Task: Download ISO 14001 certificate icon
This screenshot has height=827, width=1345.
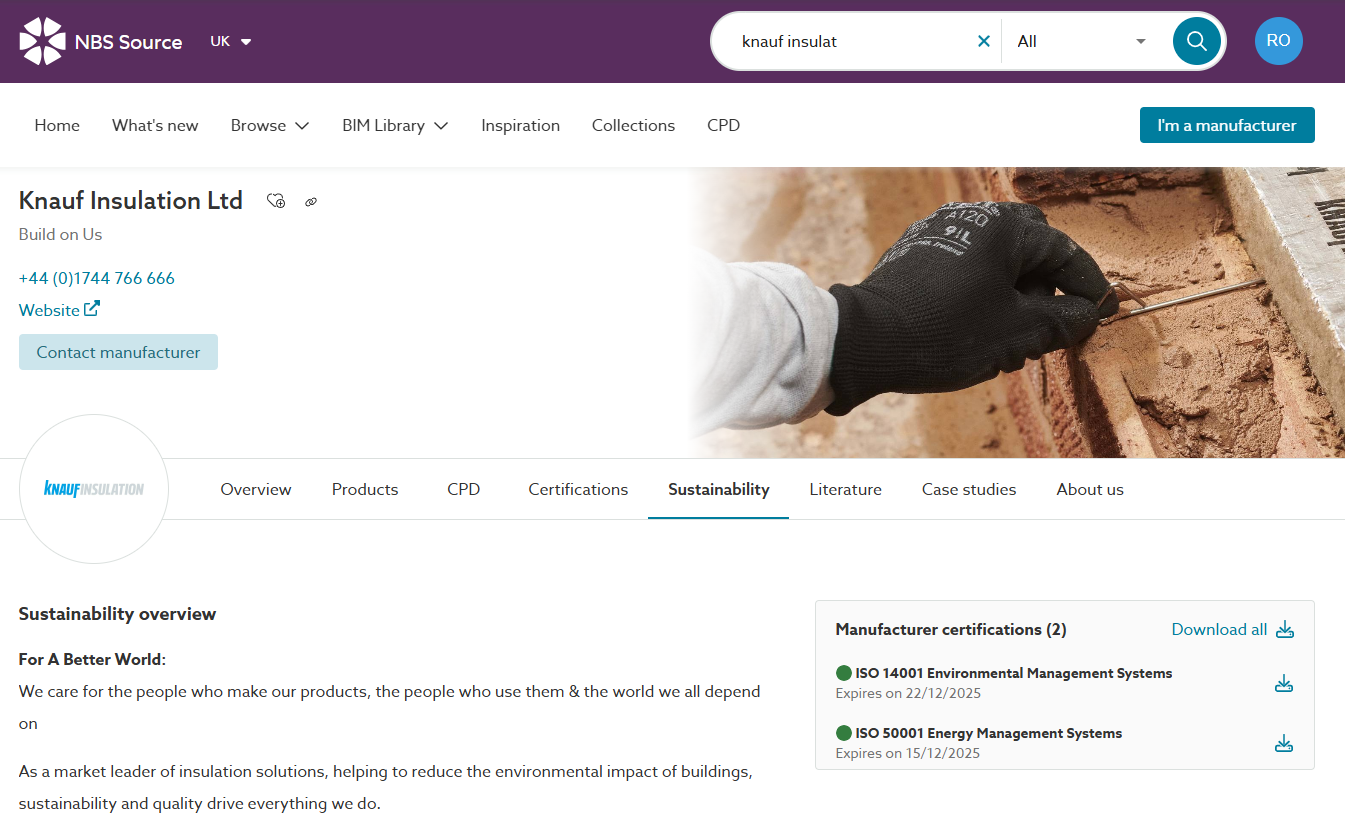Action: 1284,683
